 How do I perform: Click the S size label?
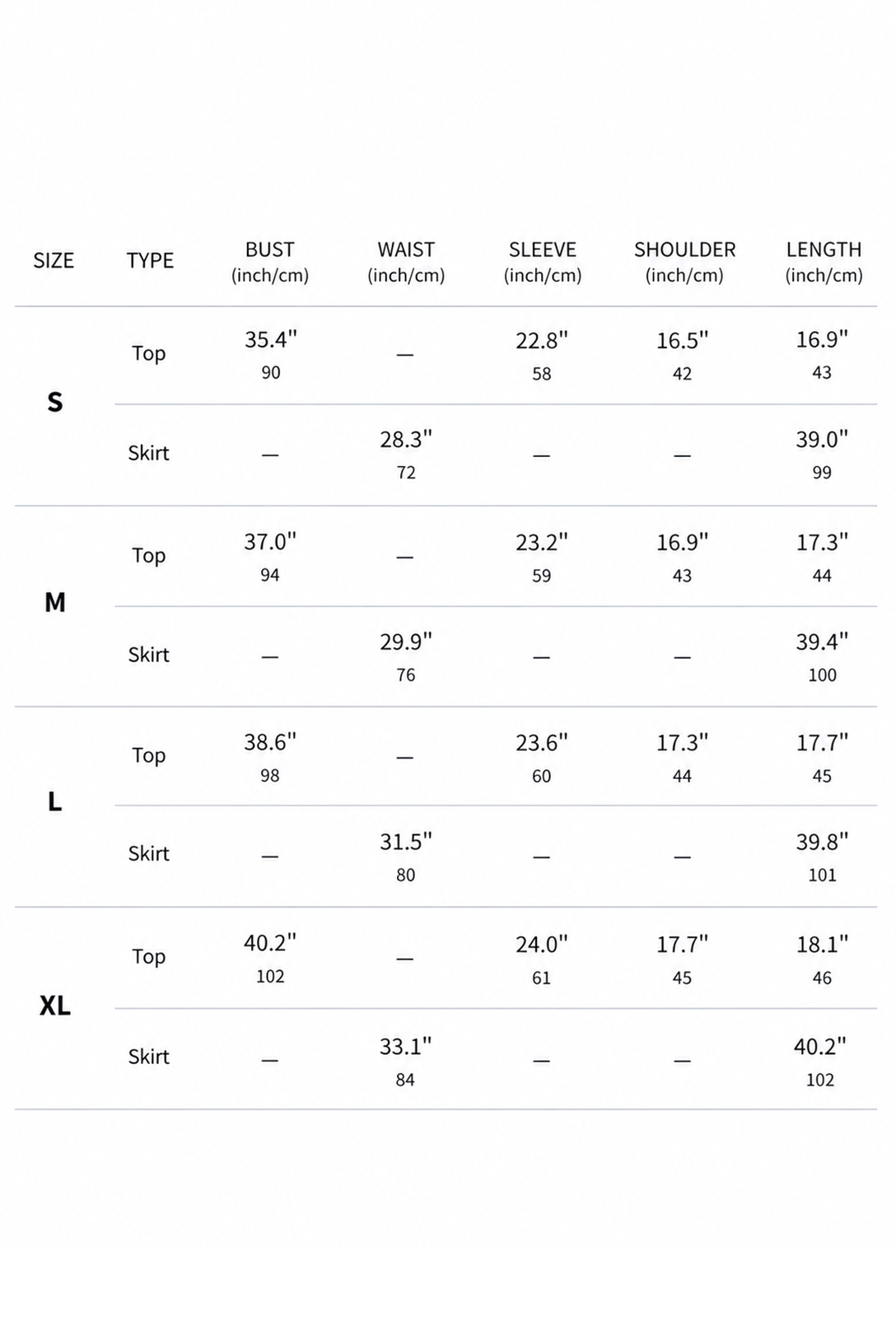[54, 402]
